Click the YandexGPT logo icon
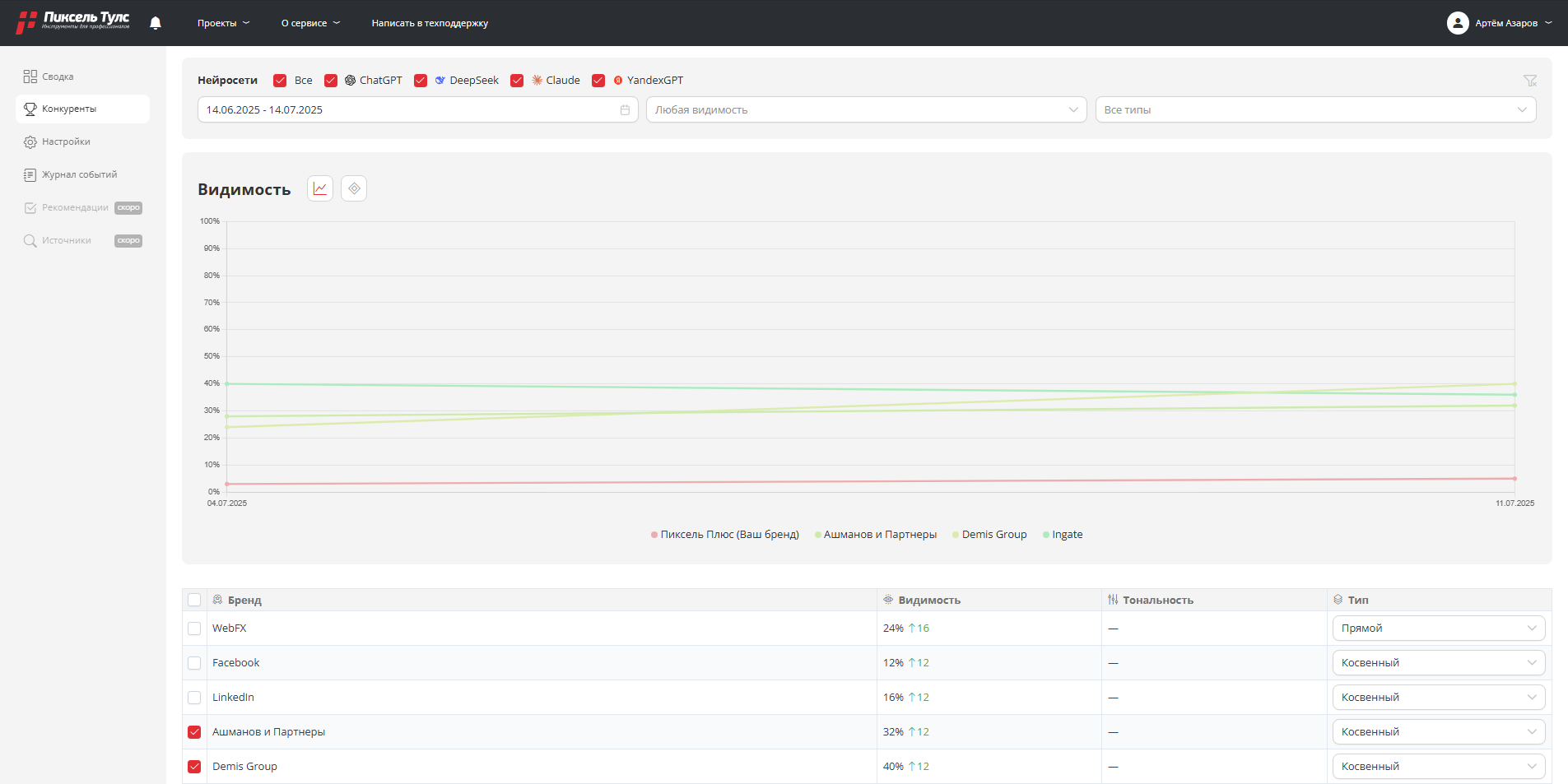Viewport: 1568px width, 784px height. coord(618,81)
